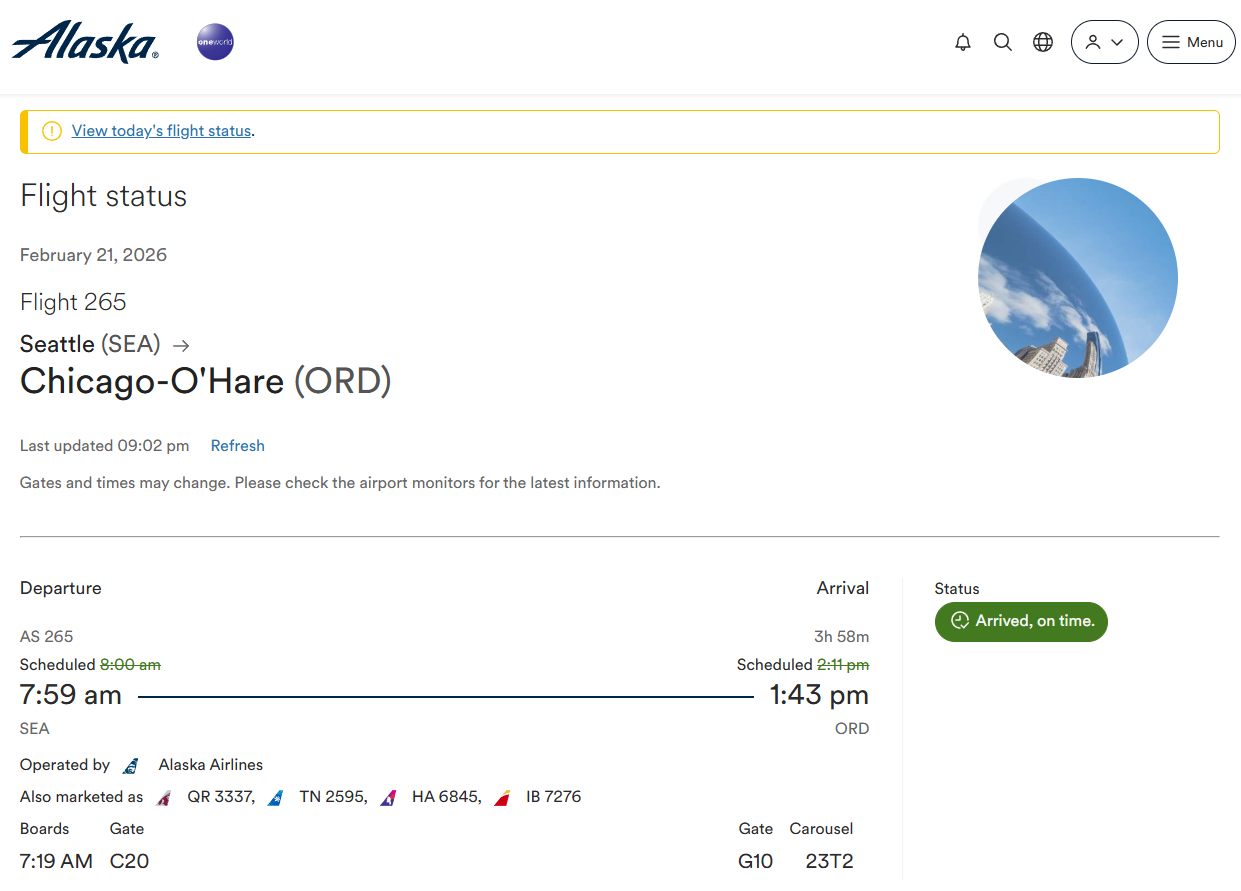Refresh the flight status
The height and width of the screenshot is (891, 1241).
[x=237, y=446]
